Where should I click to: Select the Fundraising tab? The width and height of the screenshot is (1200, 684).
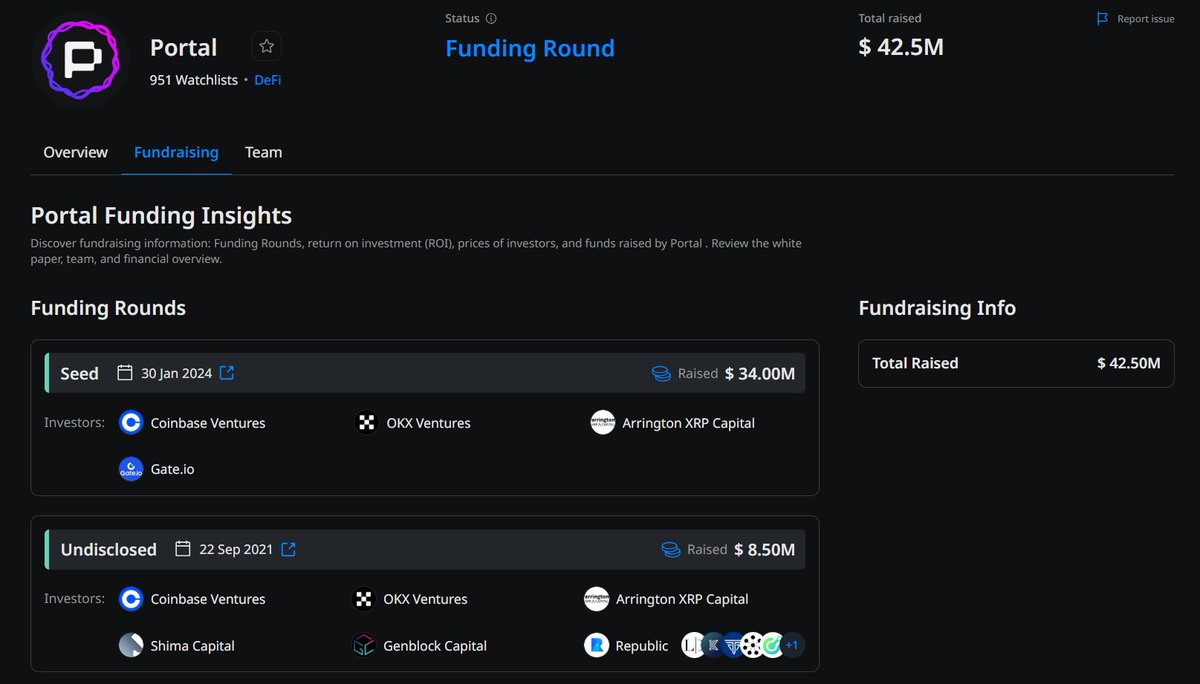(x=176, y=152)
